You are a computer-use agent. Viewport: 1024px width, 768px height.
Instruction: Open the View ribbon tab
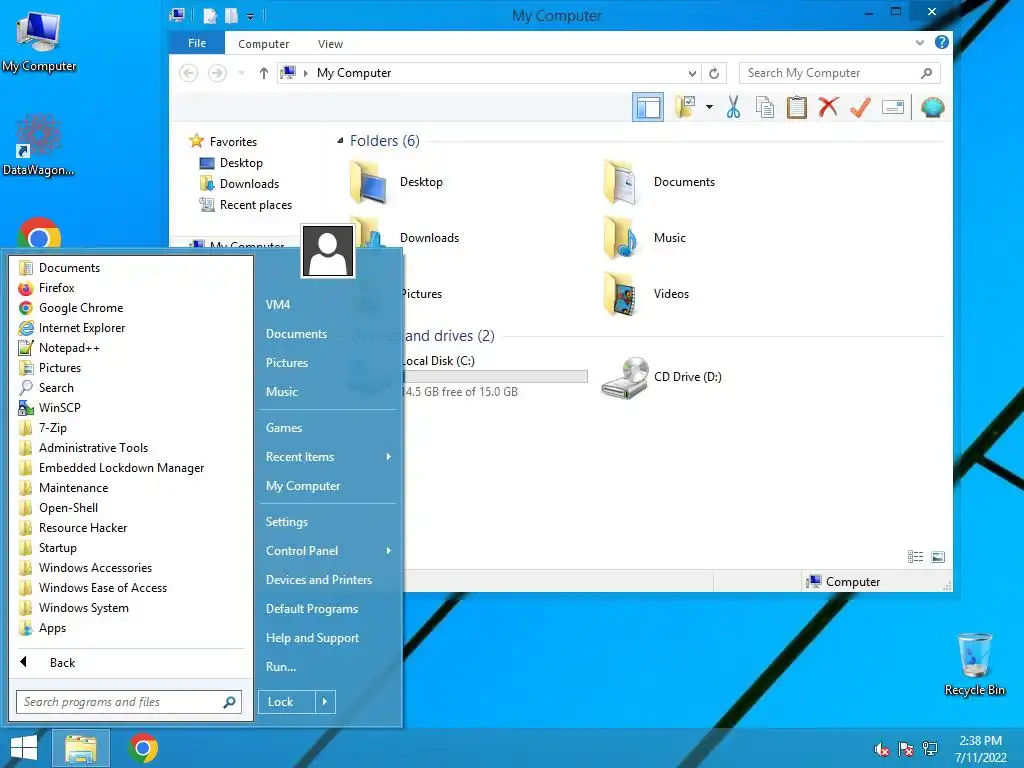[x=330, y=44]
